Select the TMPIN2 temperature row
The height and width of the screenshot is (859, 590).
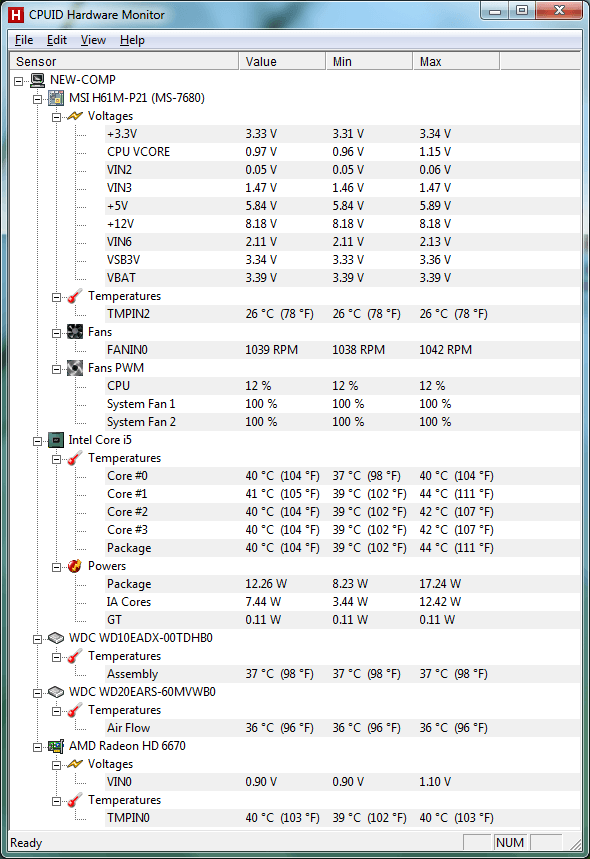coord(343,314)
